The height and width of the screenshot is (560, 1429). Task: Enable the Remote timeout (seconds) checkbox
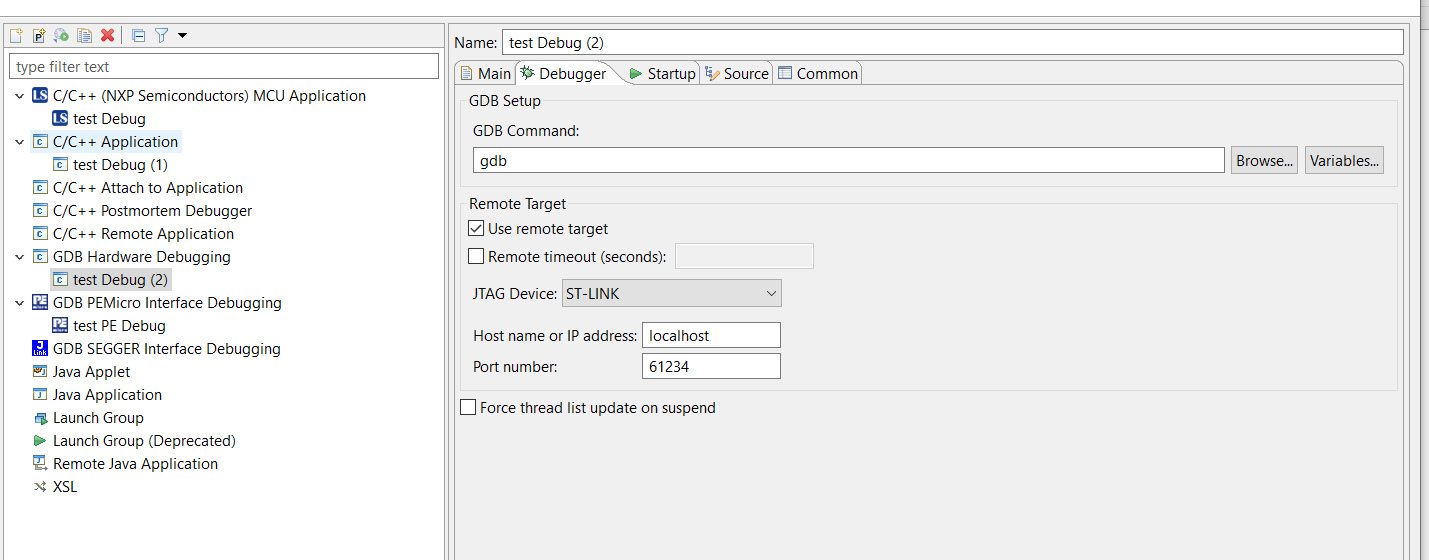tap(476, 257)
